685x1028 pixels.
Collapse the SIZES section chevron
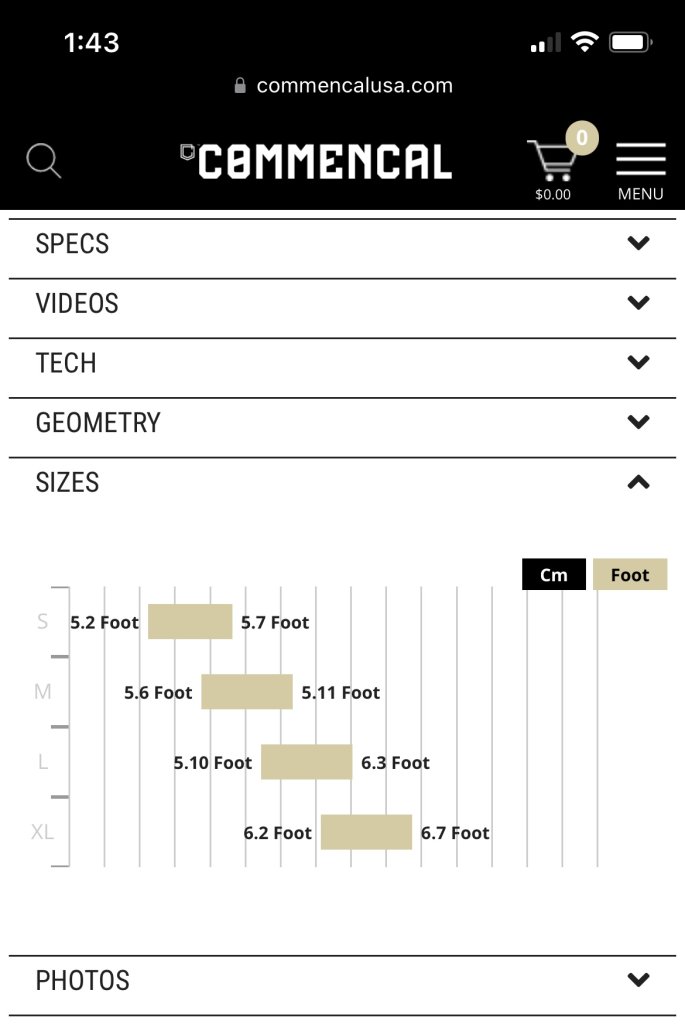click(x=638, y=483)
